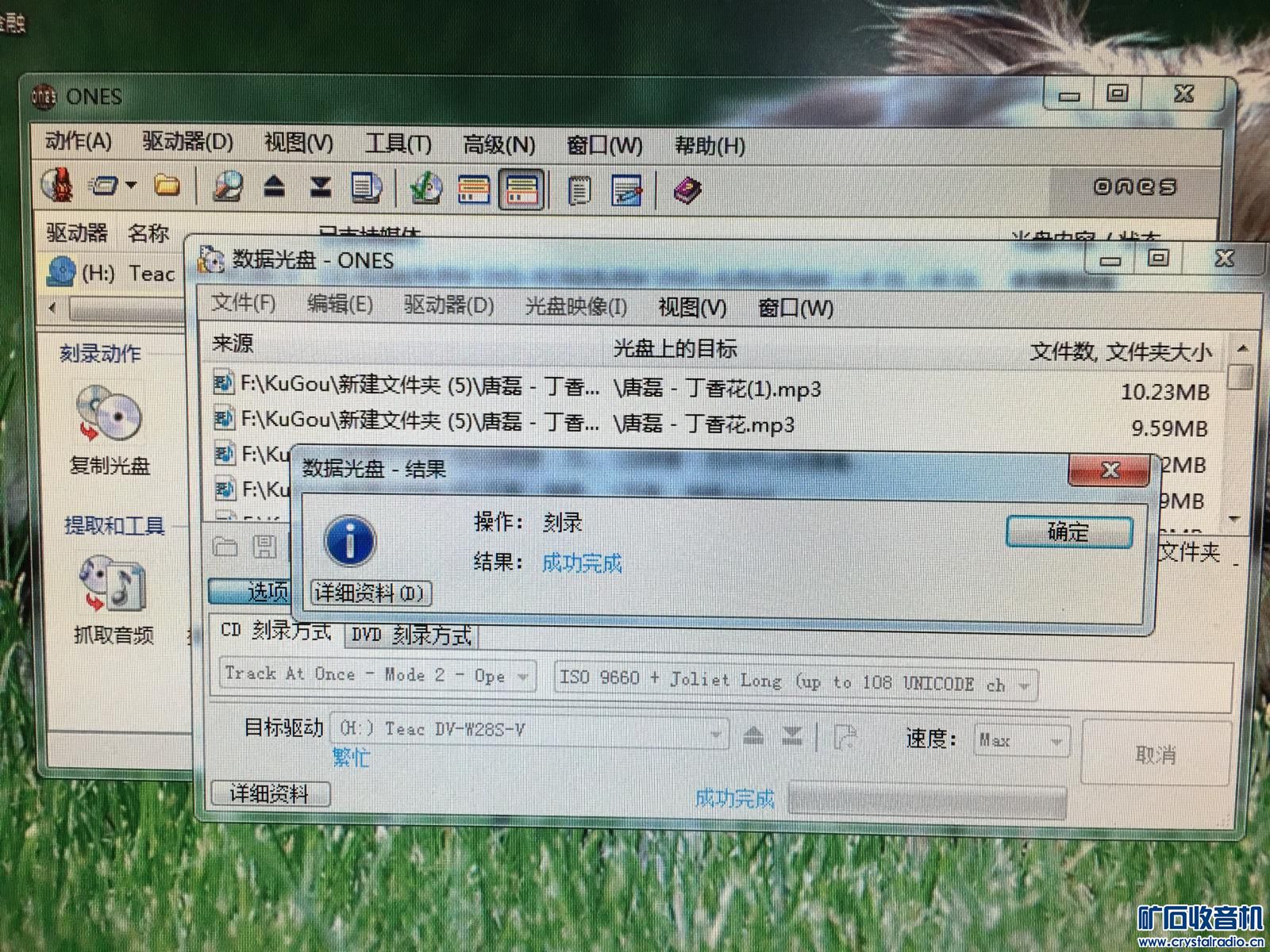Toggle the pressed window layout icon
Image resolution: width=1270 pixels, height=952 pixels.
click(521, 190)
